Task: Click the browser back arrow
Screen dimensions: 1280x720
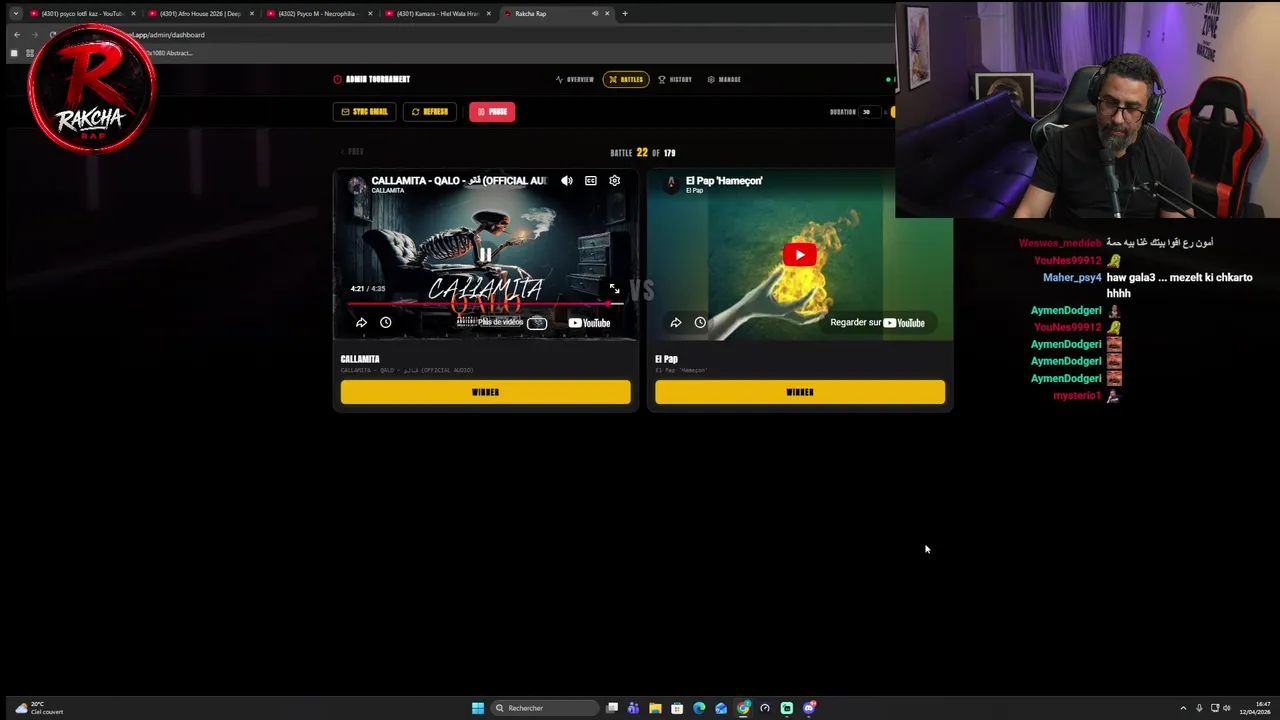Action: (x=17, y=35)
